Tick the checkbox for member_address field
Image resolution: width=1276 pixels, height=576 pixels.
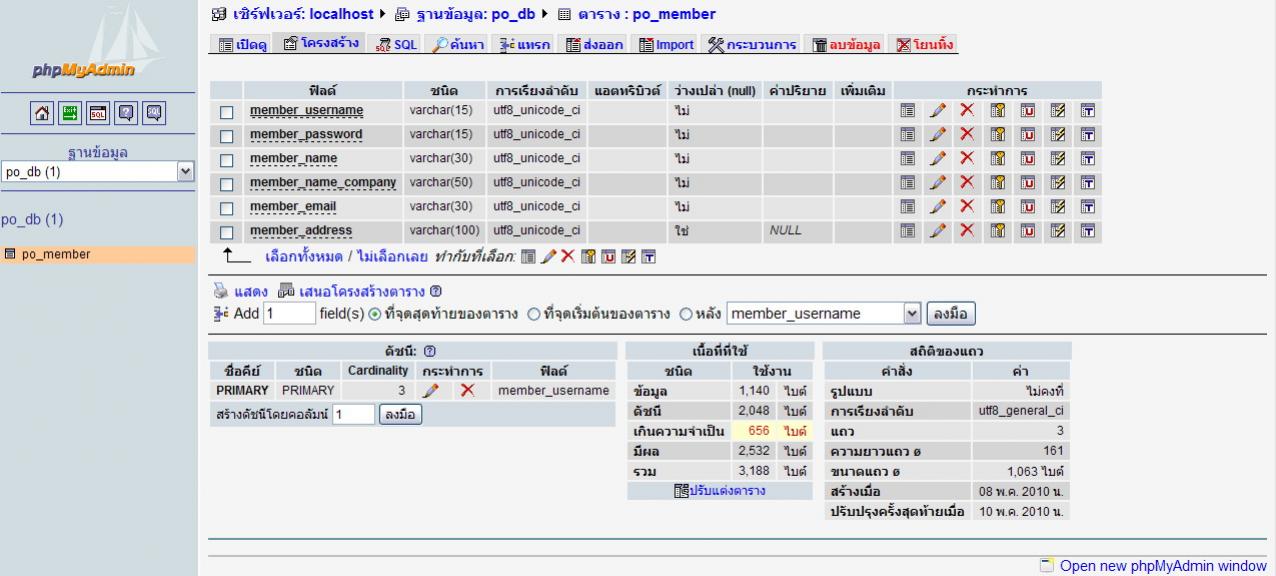click(225, 230)
